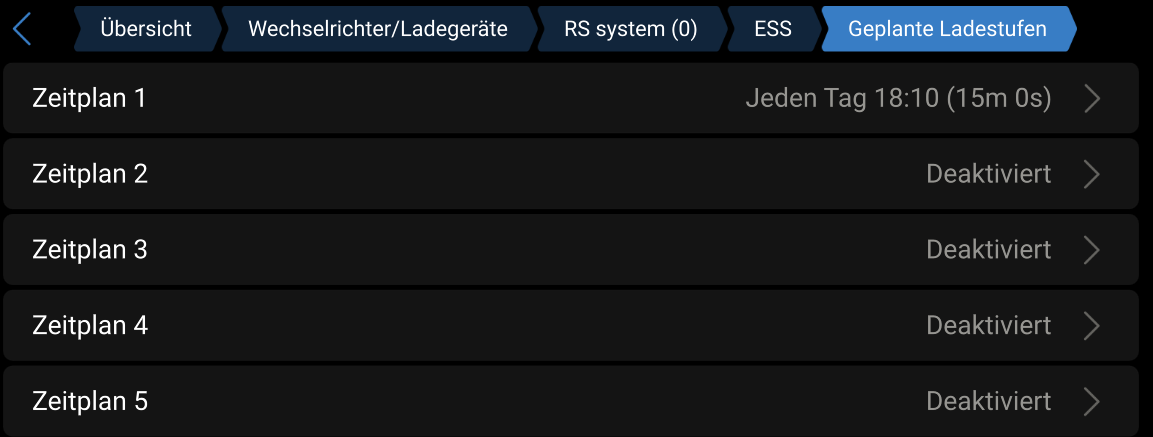Image resolution: width=1153 pixels, height=437 pixels.
Task: Open the Wechselrichter/Ladegeräte breadcrumb
Action: coord(377,29)
